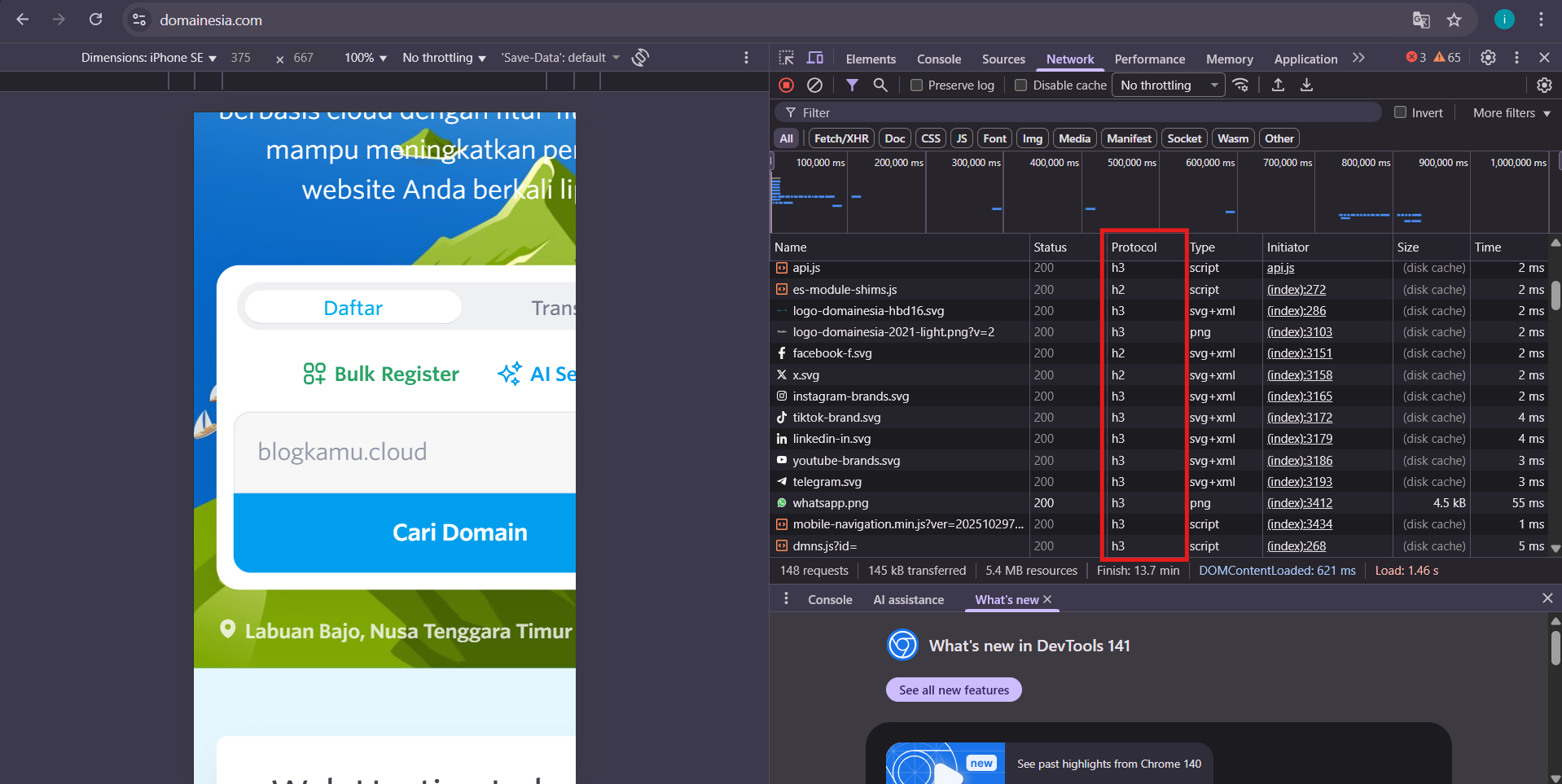Filter requests by Img type
The image size is (1562, 784).
click(1033, 138)
